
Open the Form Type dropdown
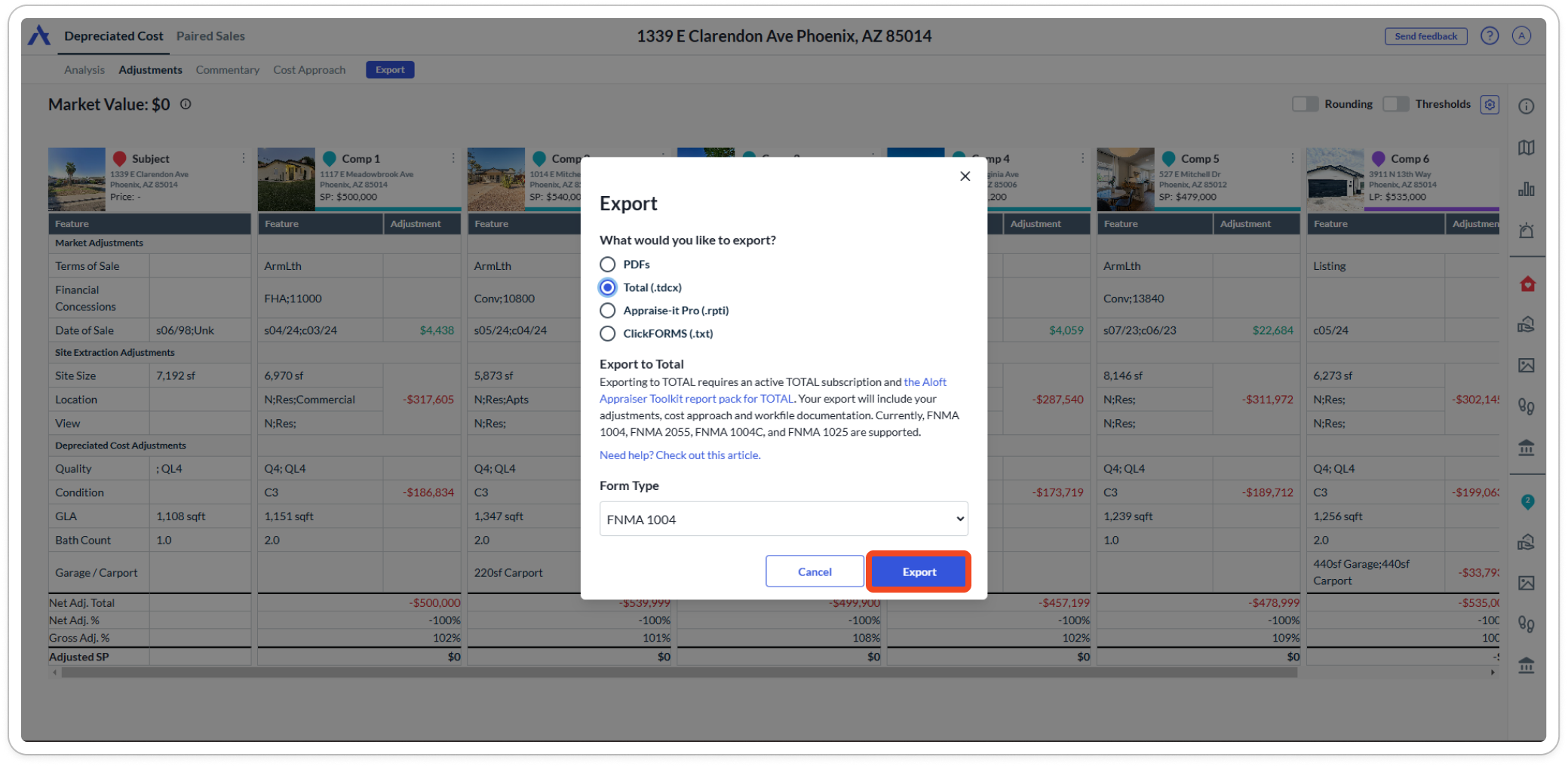[784, 519]
